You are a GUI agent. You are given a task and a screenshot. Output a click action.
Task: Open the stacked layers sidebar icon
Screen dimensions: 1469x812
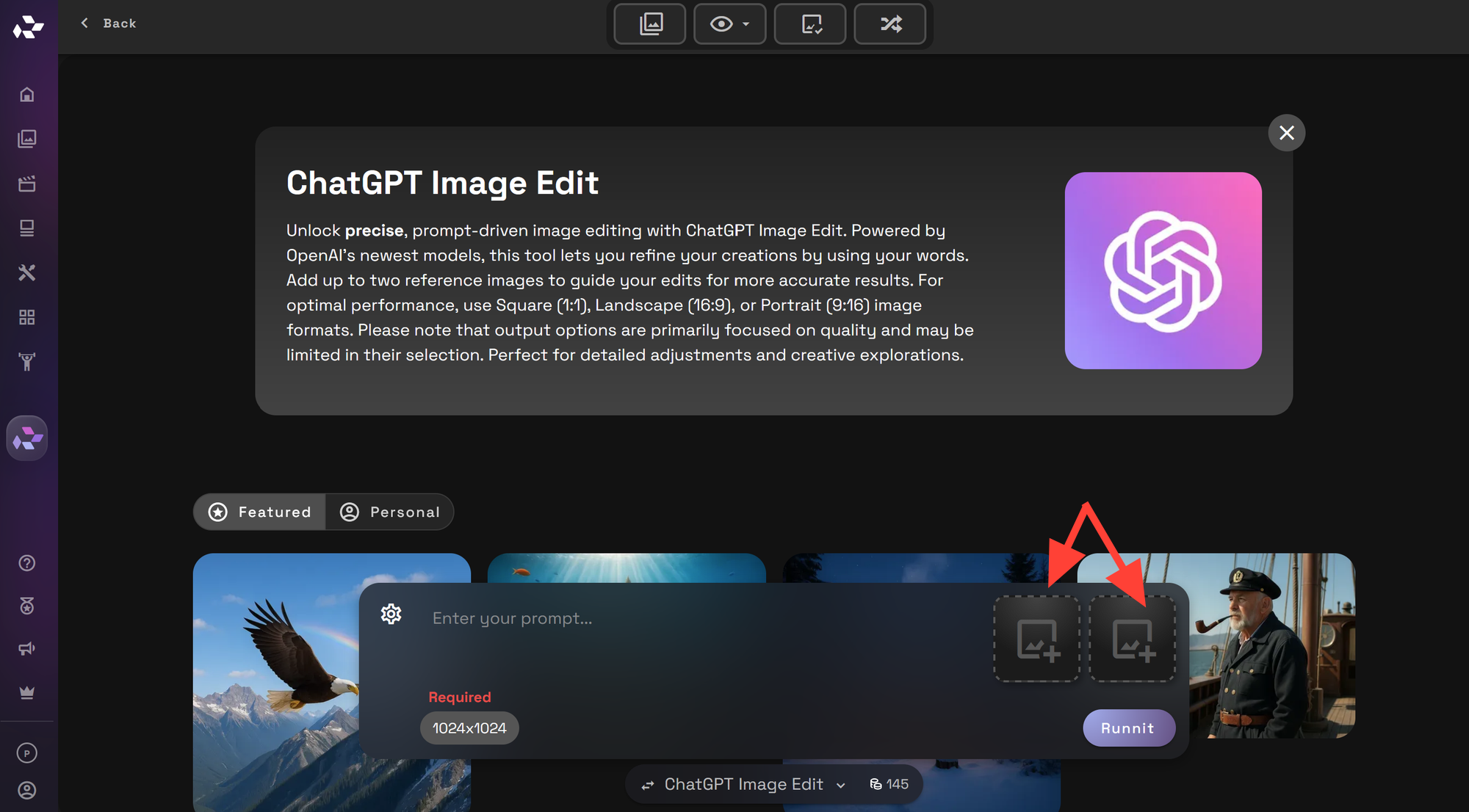(27, 228)
